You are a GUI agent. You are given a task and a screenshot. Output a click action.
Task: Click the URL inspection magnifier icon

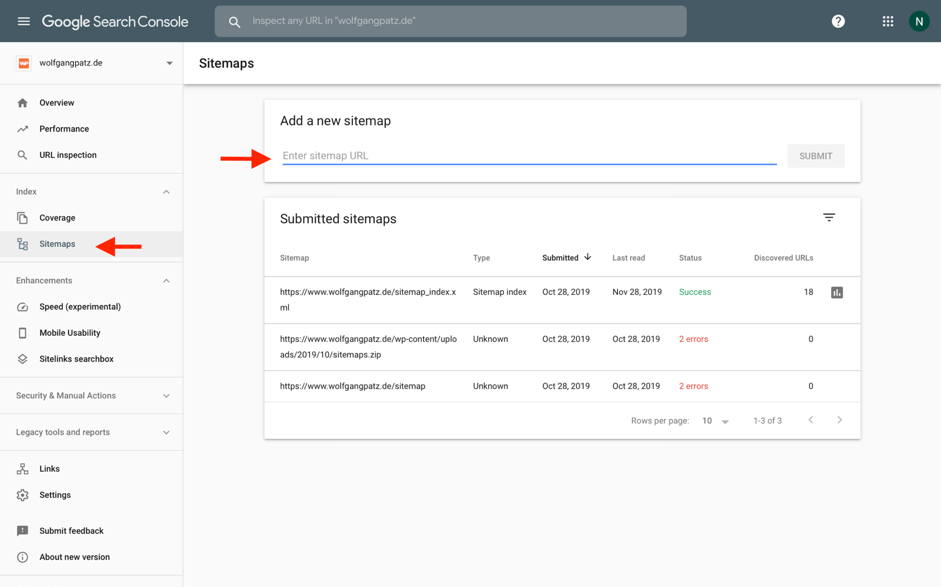pos(22,155)
